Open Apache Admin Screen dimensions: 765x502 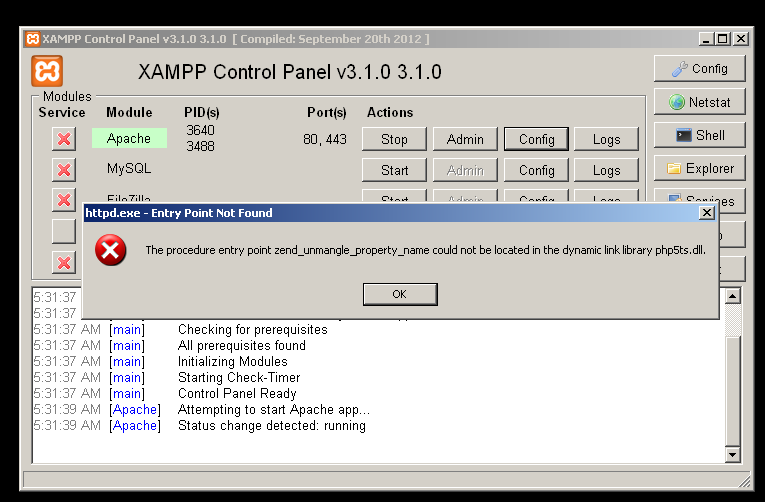465,139
